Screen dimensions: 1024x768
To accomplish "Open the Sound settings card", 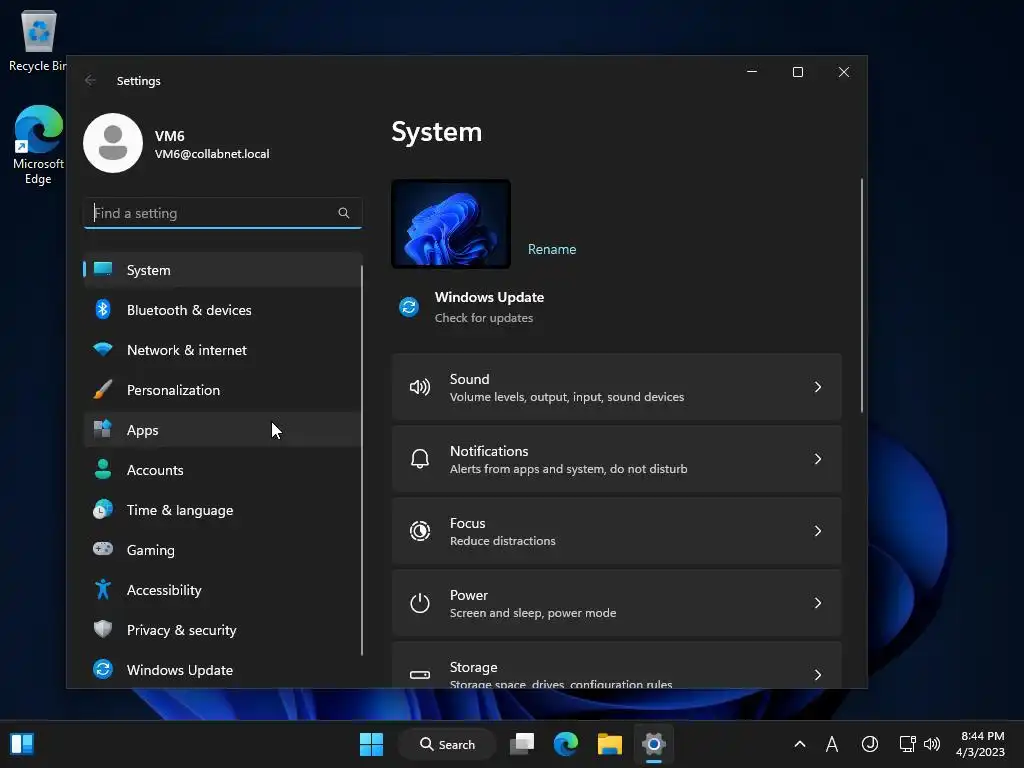I will pos(616,387).
